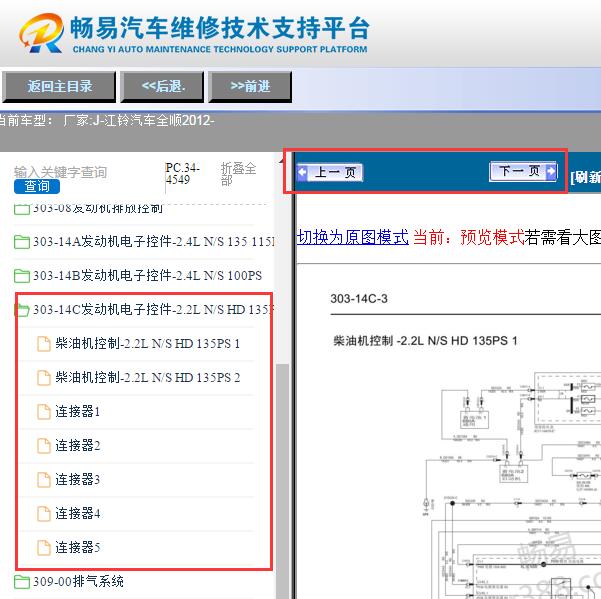Screen dimensions: 601x599
Task: Focus the 输入关键字查询 search field
Action: click(x=60, y=172)
